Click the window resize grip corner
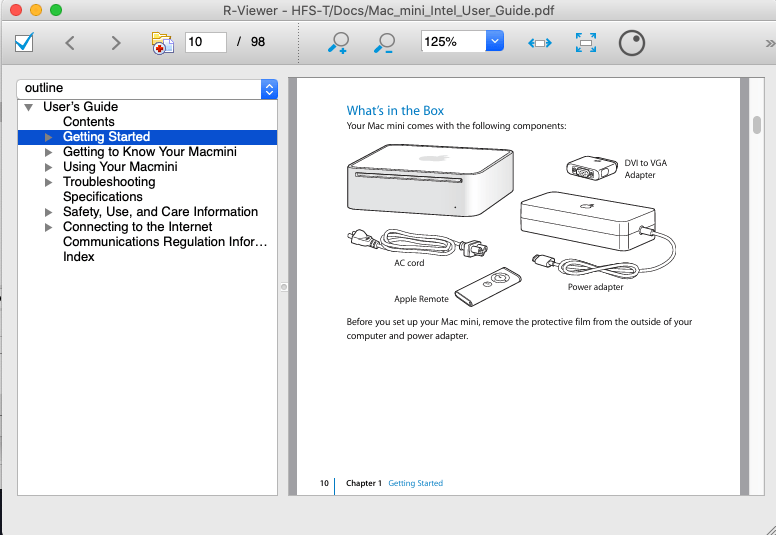Image resolution: width=776 pixels, height=535 pixels. [x=770, y=530]
